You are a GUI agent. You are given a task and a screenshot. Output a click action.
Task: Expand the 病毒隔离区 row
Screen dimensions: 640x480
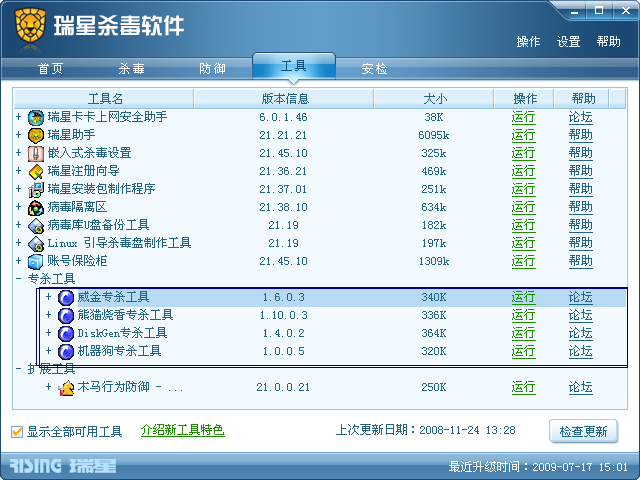18,207
